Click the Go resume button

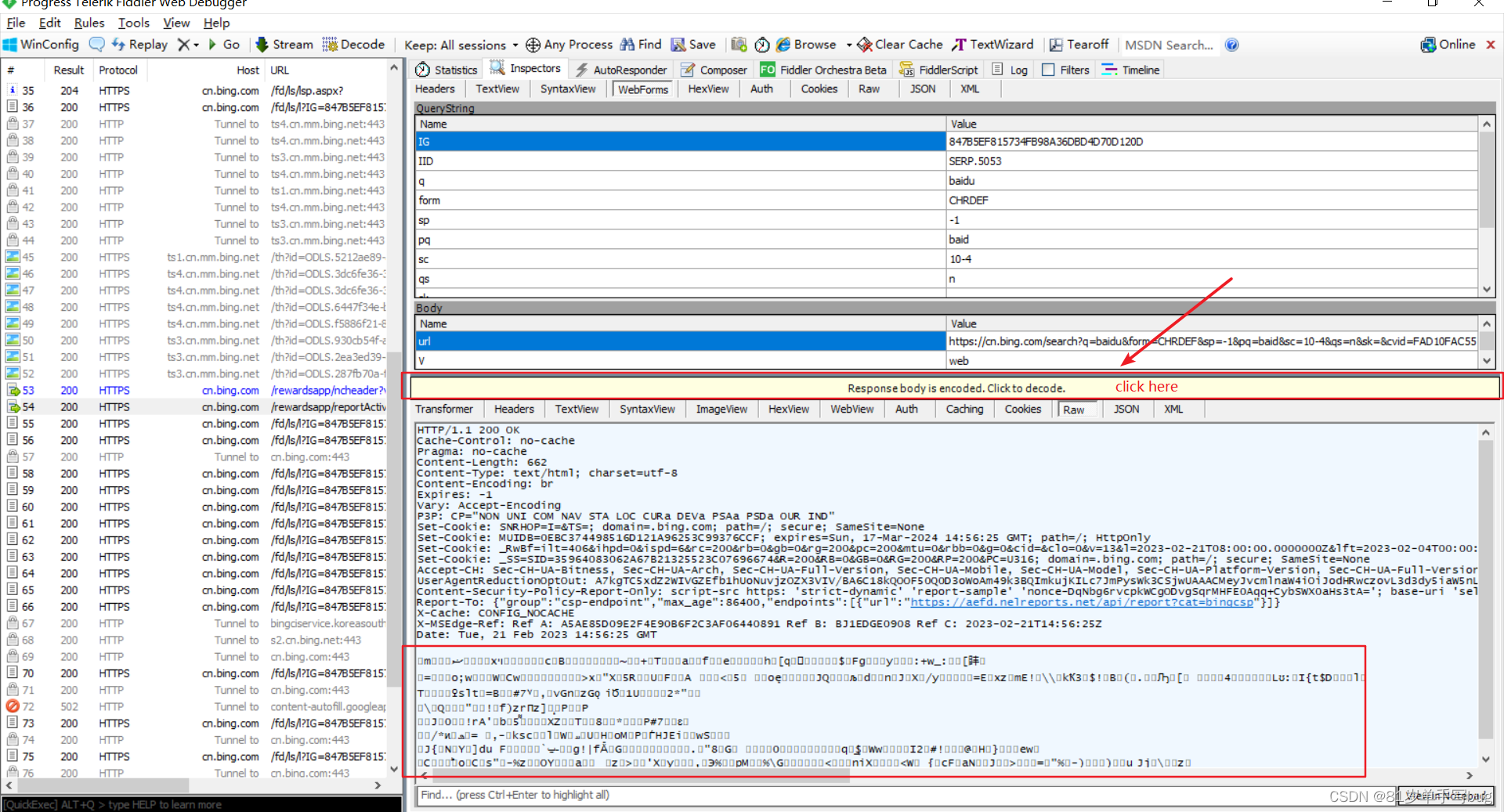[223, 45]
